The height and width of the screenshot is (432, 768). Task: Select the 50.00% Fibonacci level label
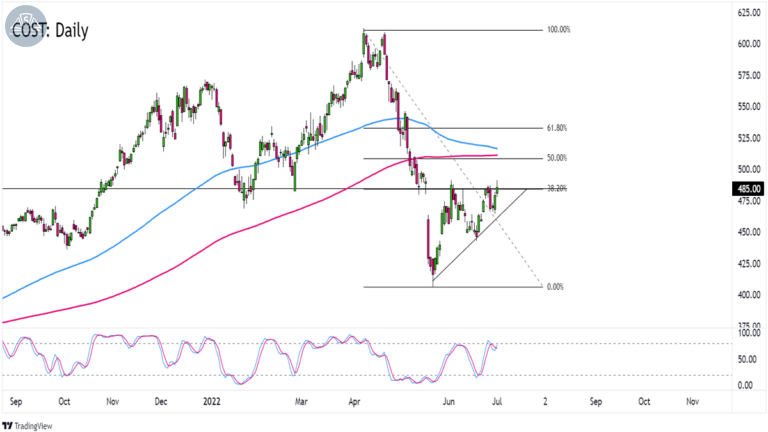(557, 158)
